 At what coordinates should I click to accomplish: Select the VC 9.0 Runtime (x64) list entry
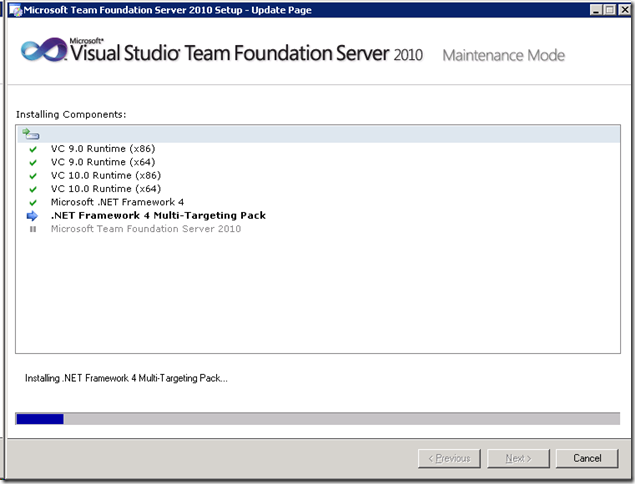pos(103,162)
